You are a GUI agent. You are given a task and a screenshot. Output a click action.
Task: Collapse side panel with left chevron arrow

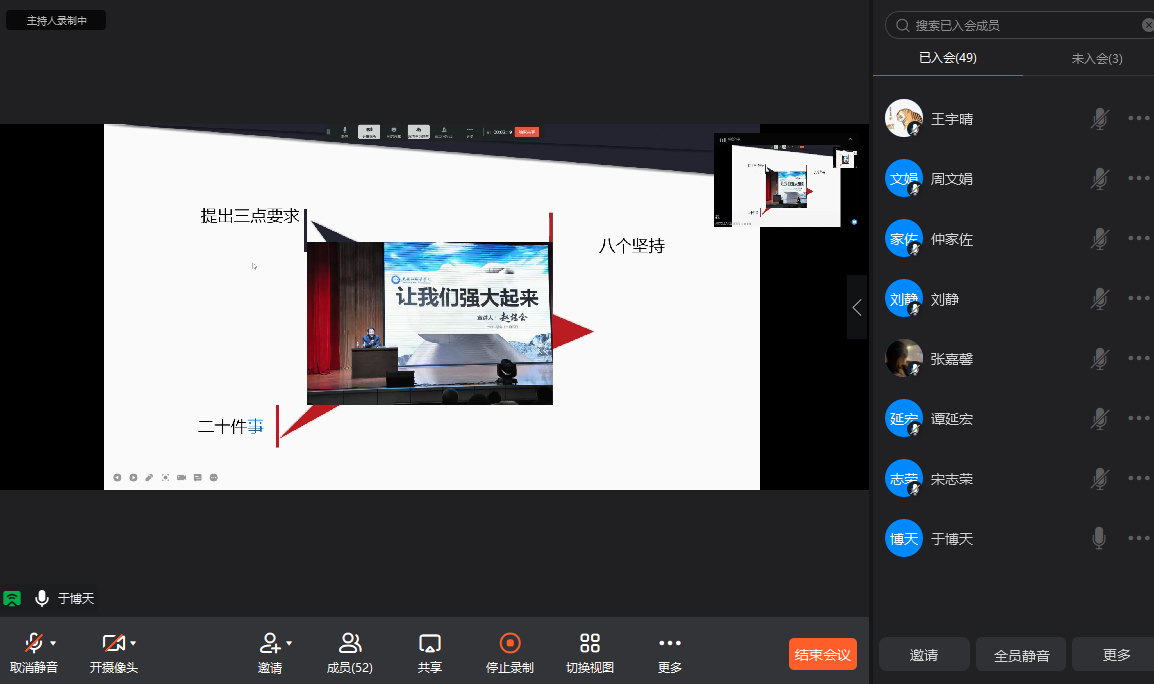click(857, 307)
